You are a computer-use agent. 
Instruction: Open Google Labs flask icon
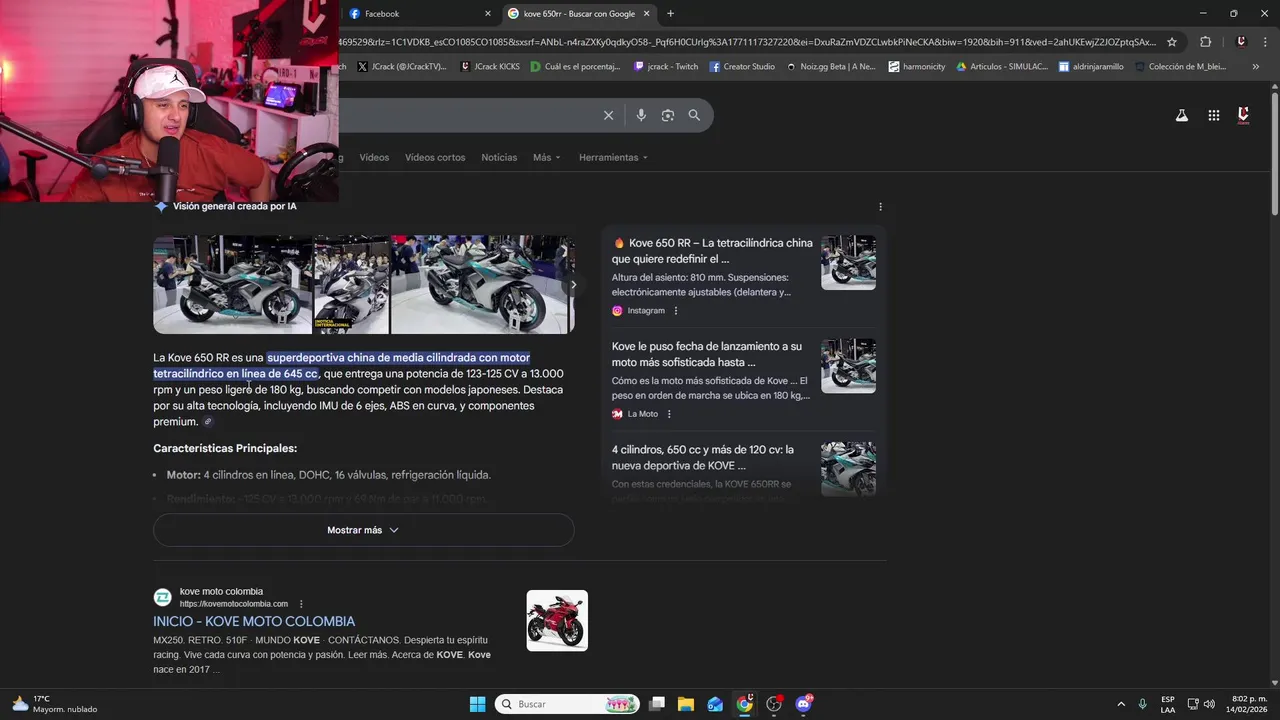coord(1182,115)
